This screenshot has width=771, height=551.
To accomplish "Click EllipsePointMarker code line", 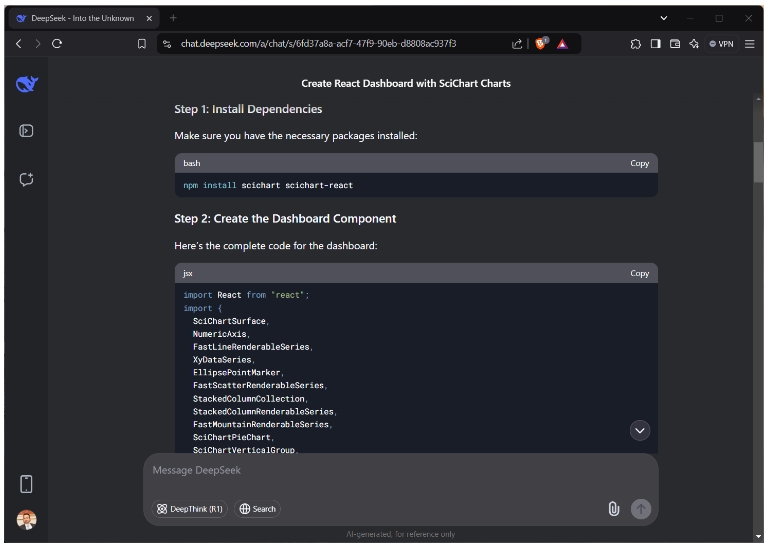I will tap(238, 373).
